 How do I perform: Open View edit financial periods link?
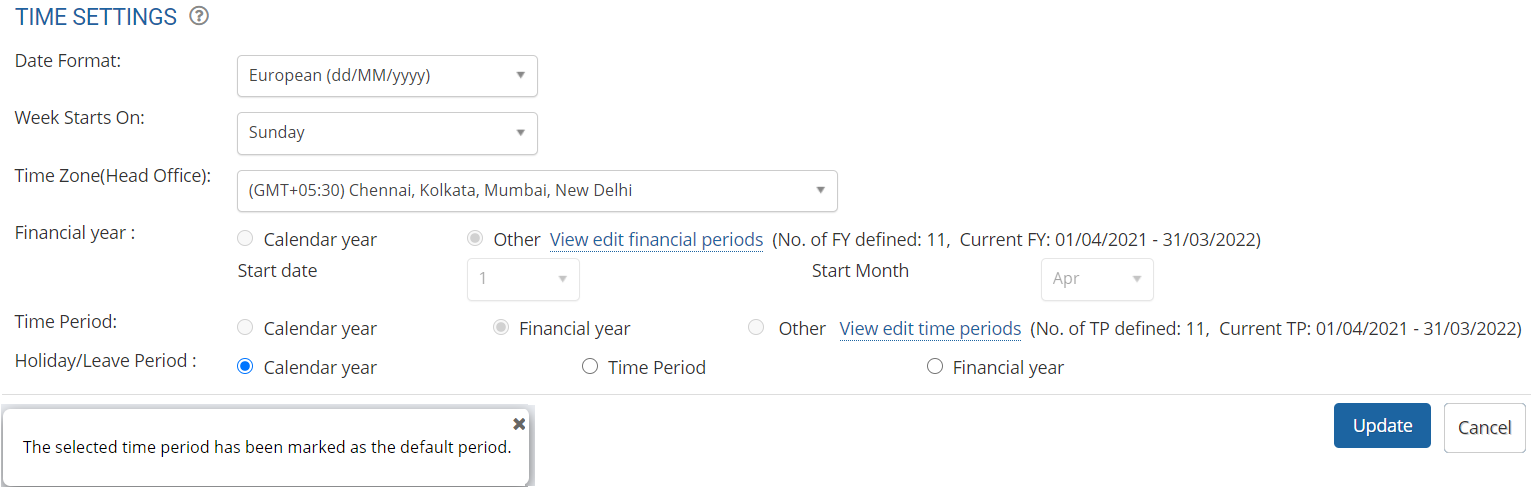click(656, 240)
